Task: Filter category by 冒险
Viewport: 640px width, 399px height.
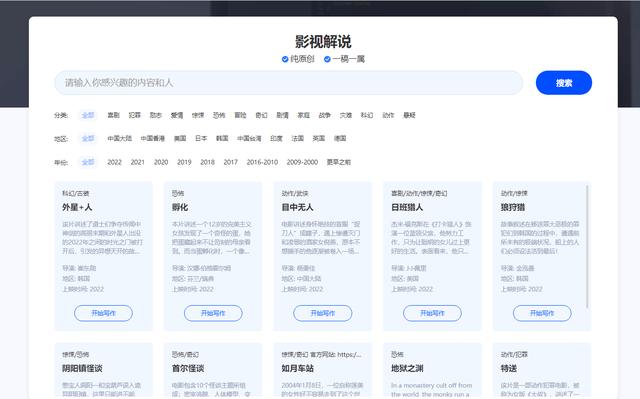Action: (x=240, y=115)
